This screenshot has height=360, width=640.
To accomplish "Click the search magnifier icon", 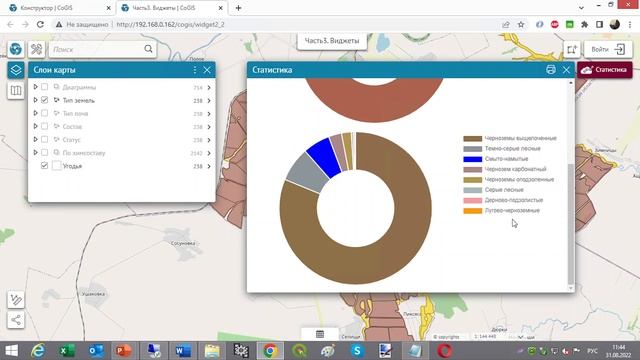I will (x=148, y=49).
